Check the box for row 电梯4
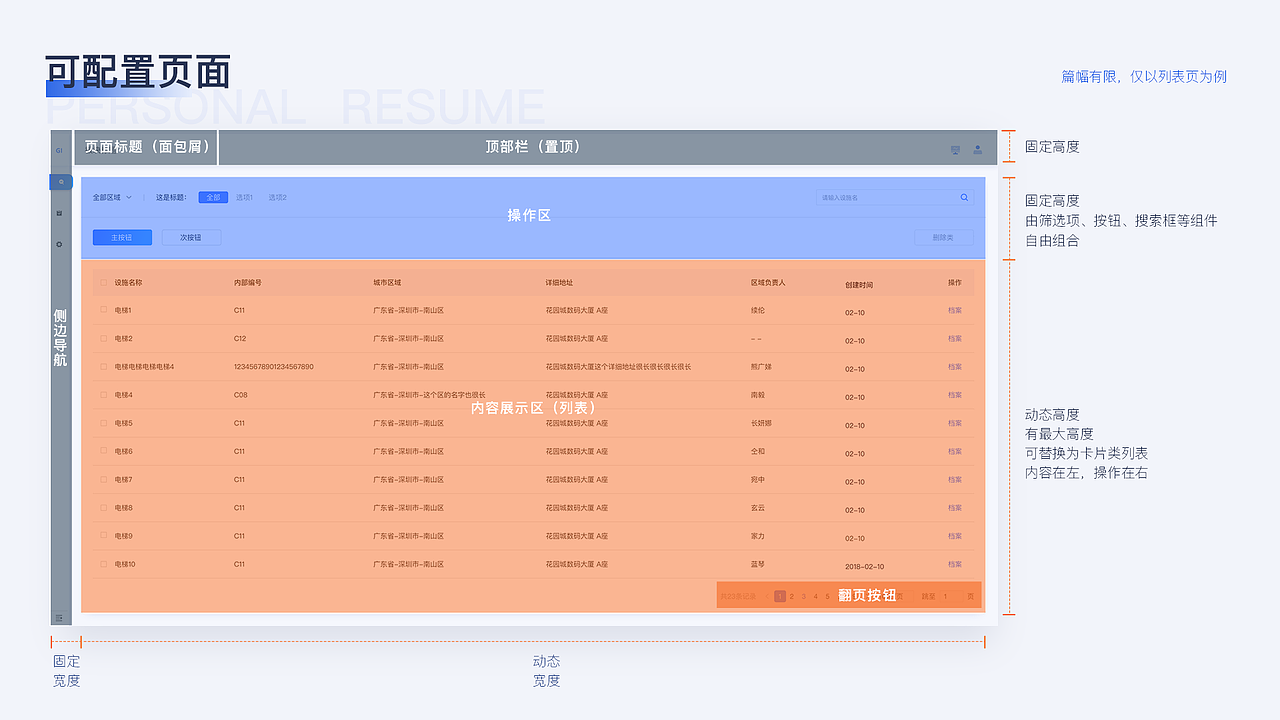The image size is (1280, 720). pyautogui.click(x=103, y=394)
